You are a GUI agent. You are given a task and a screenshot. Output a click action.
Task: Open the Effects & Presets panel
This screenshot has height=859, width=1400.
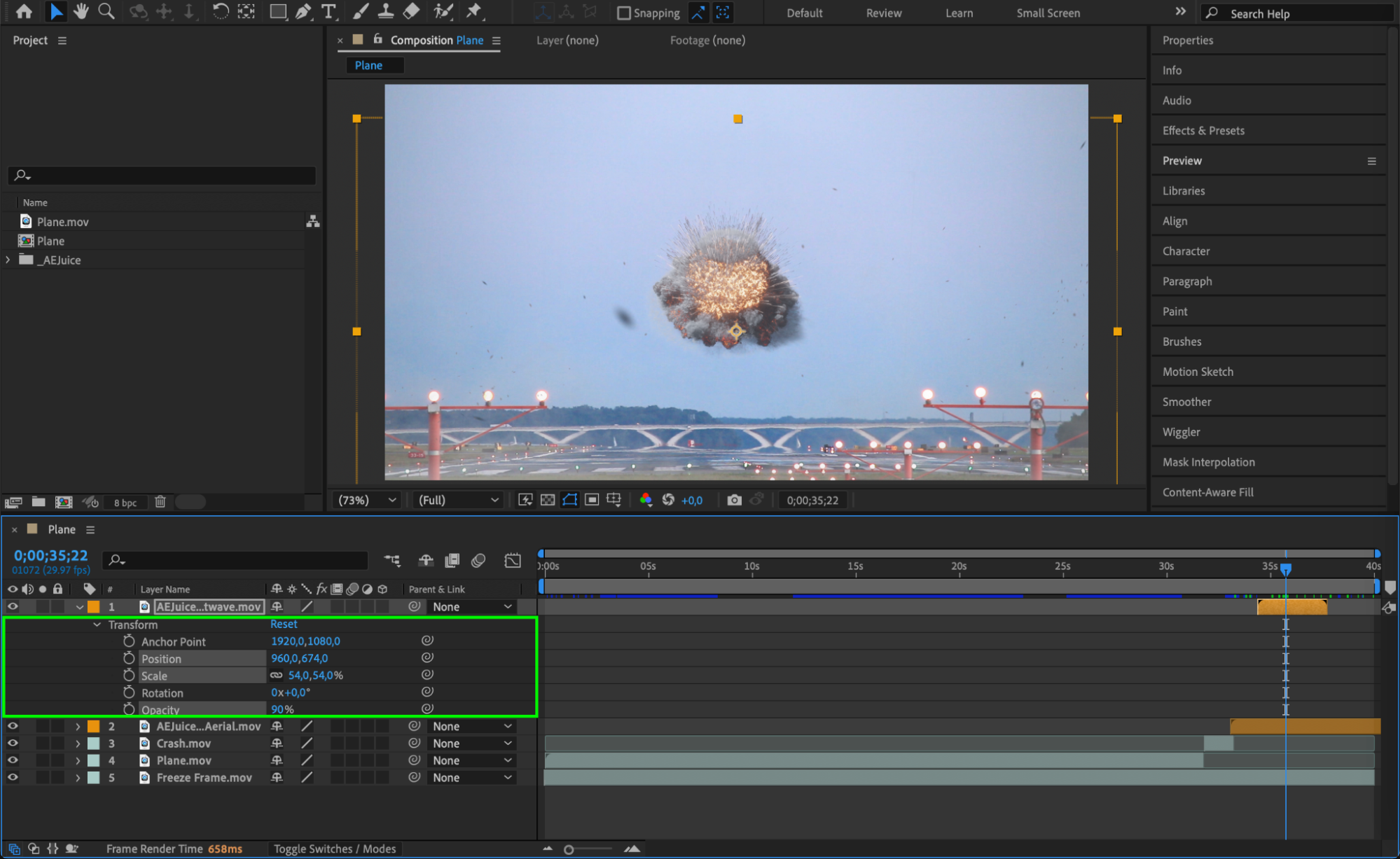[x=1203, y=130]
